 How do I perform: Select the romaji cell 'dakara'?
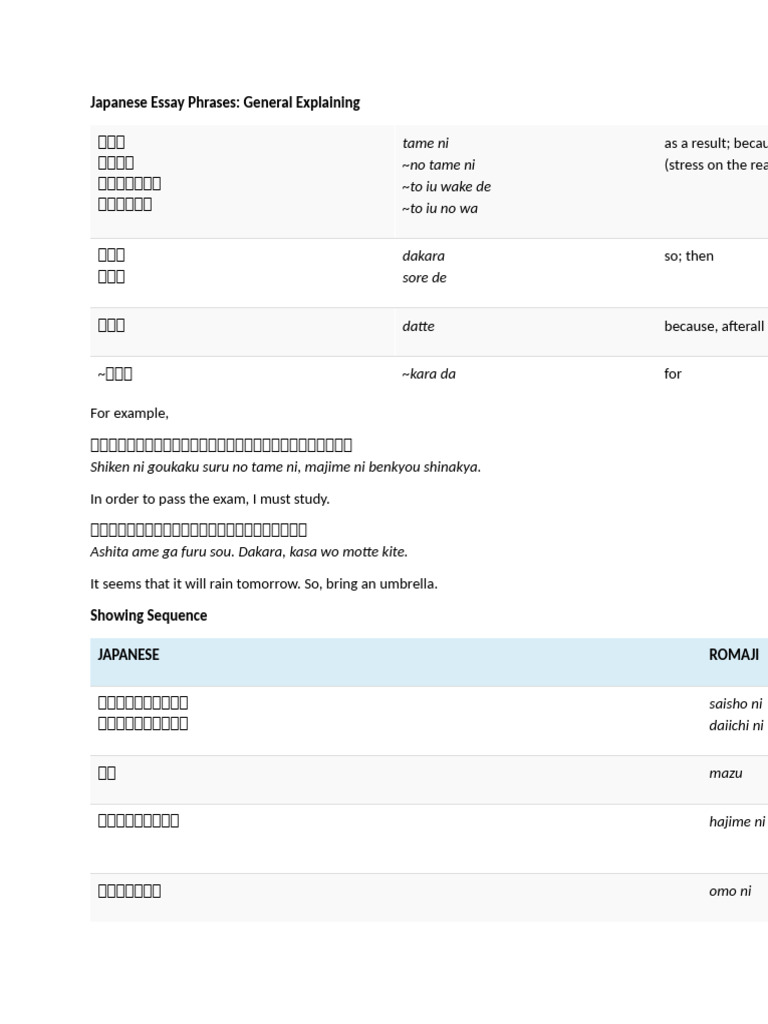(x=423, y=256)
